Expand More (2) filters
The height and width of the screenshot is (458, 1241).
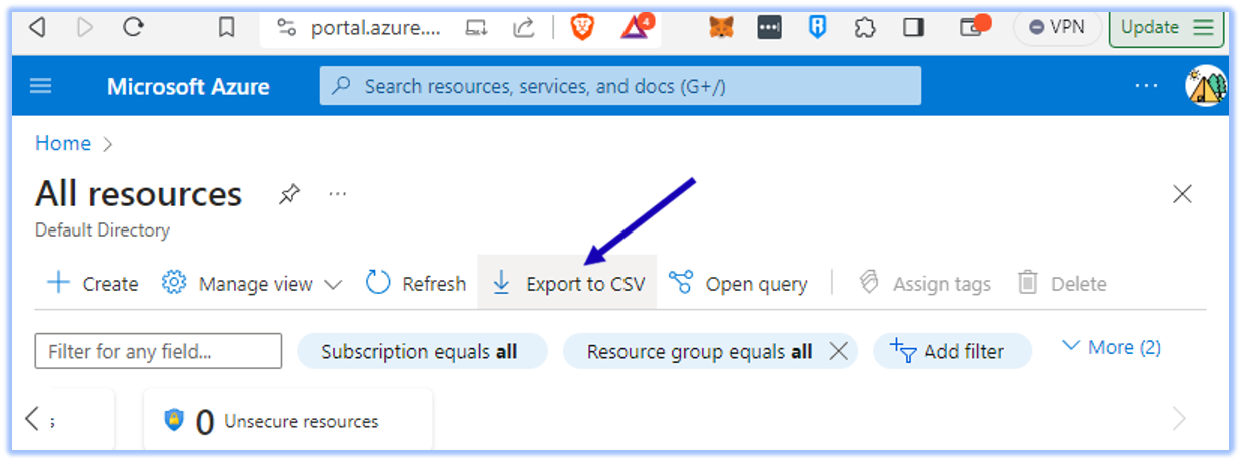1111,347
